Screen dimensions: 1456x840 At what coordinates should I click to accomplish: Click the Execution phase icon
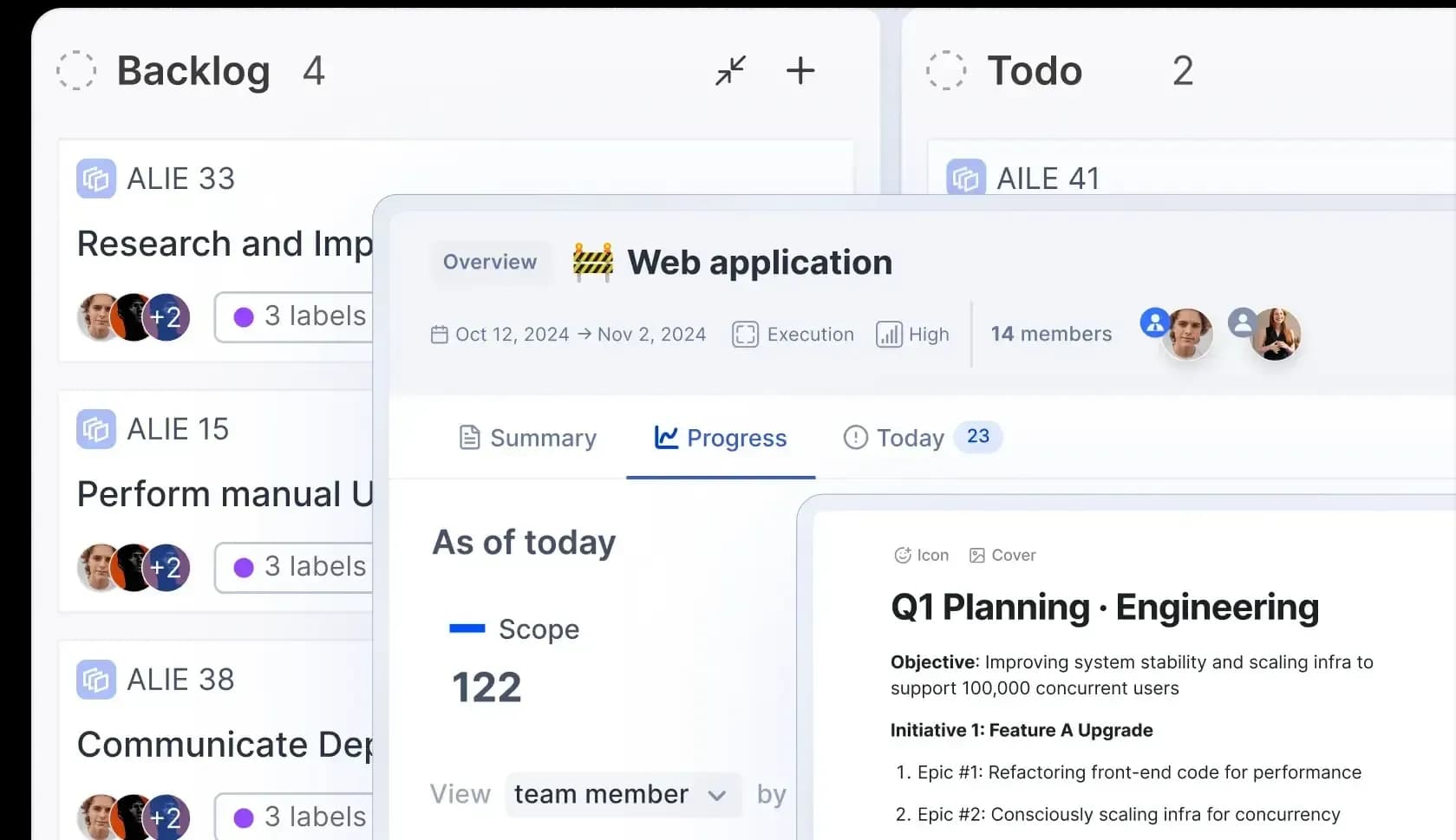[744, 334]
